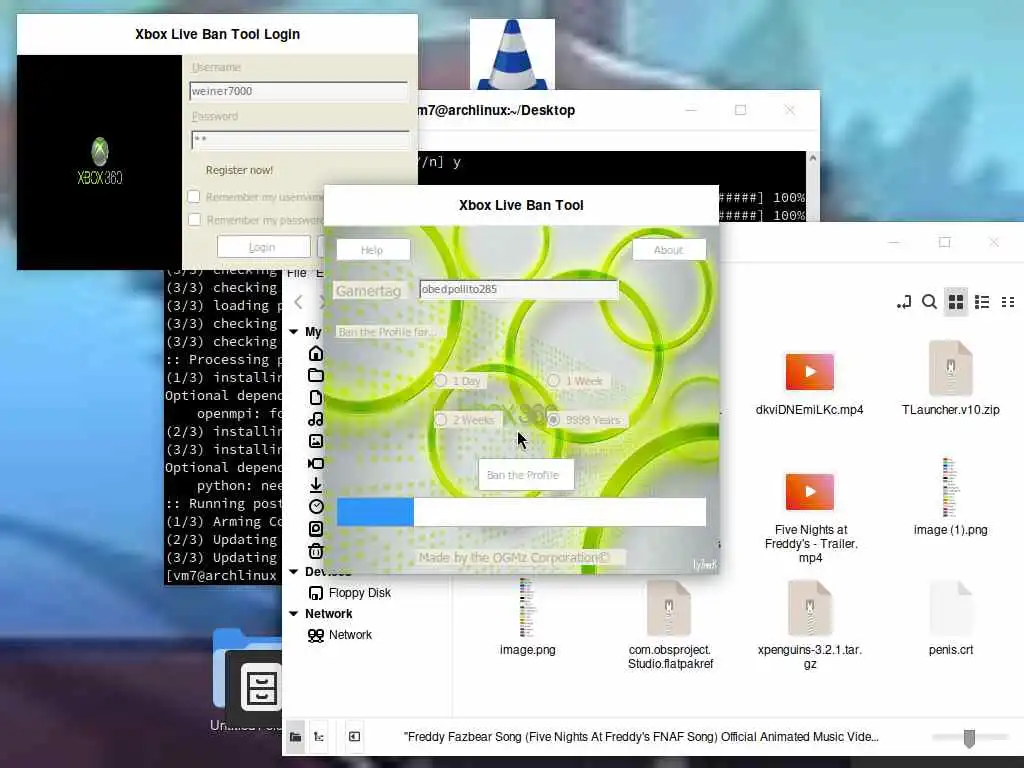The height and width of the screenshot is (768, 1024).
Task: Switch to compact view in file manager
Action: click(x=1008, y=302)
